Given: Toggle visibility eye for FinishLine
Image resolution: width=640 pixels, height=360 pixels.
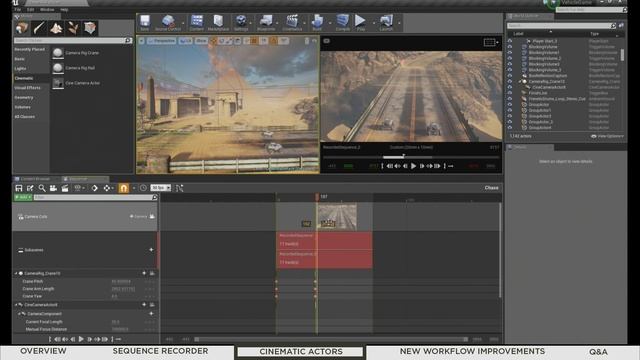Looking at the screenshot, I should pyautogui.click(x=510, y=93).
